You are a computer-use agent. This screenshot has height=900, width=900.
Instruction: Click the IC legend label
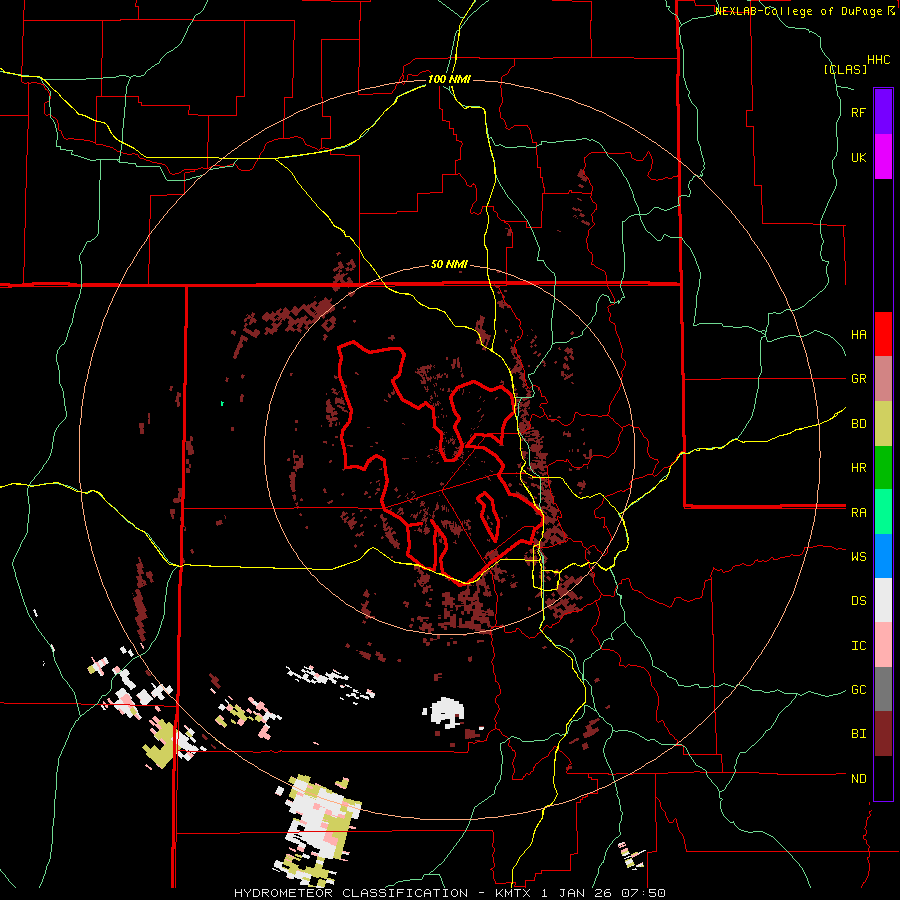tap(858, 646)
